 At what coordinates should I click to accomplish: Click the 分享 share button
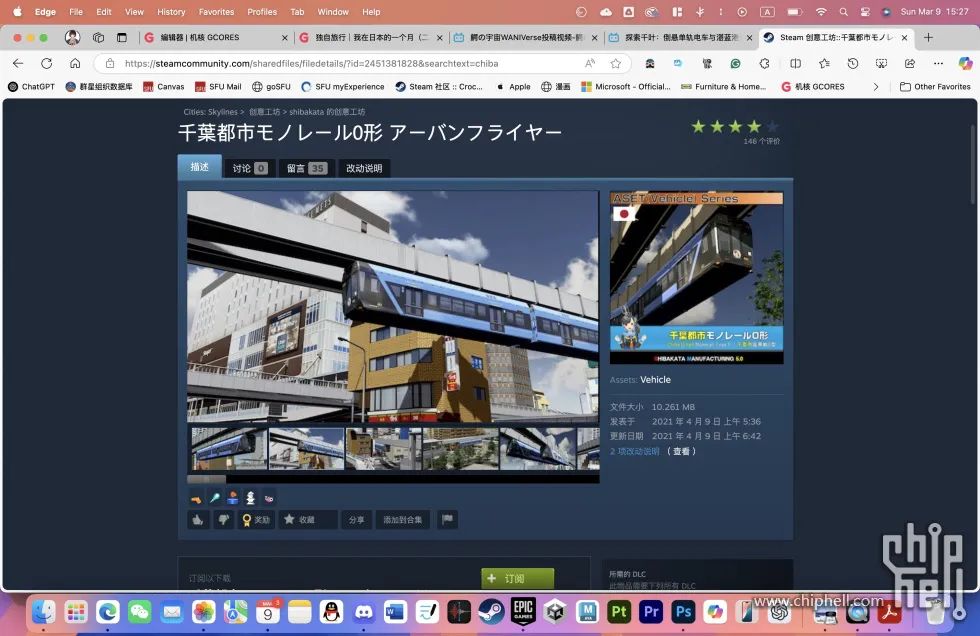pos(357,520)
